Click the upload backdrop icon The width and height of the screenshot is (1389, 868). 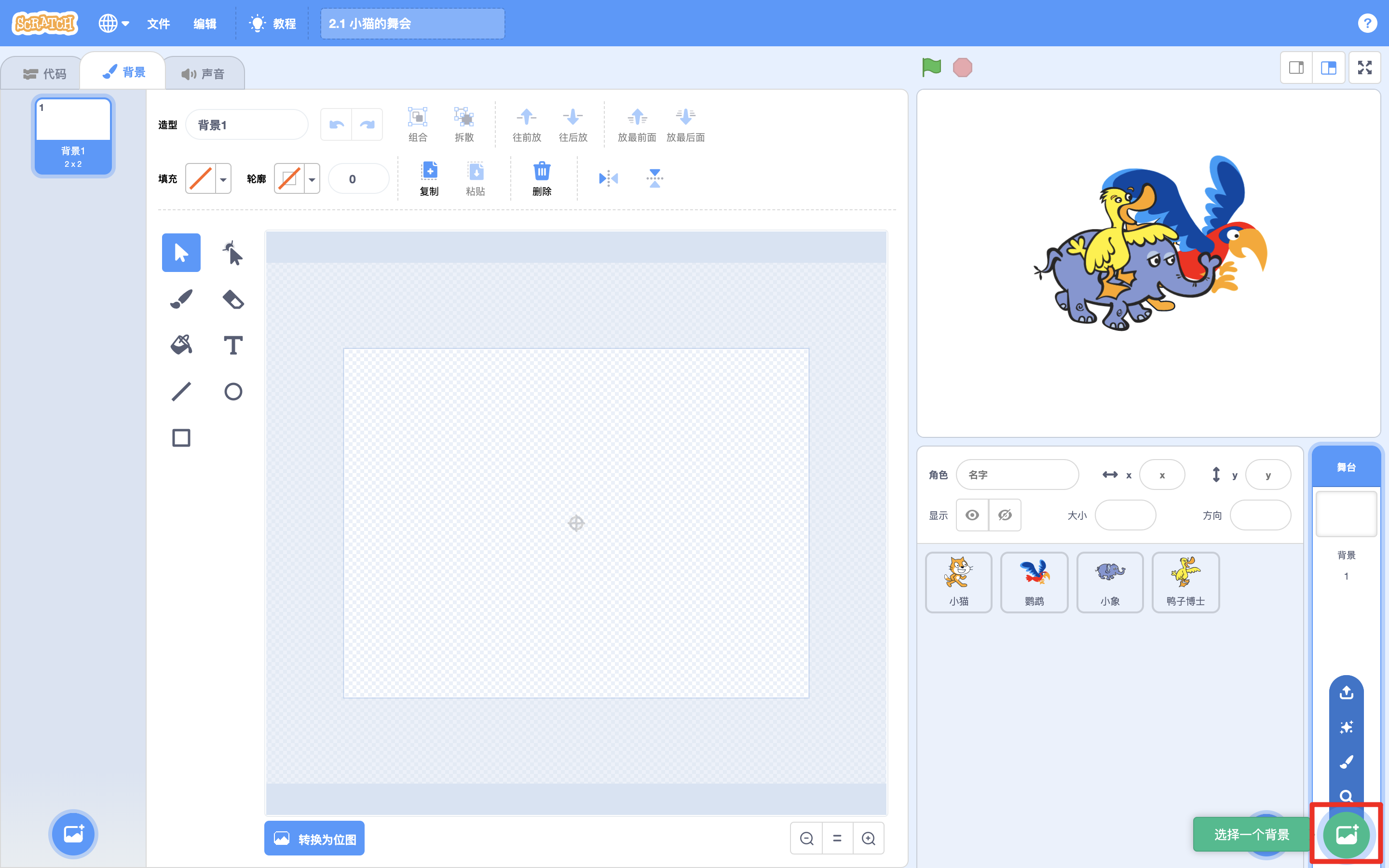coord(1347,693)
